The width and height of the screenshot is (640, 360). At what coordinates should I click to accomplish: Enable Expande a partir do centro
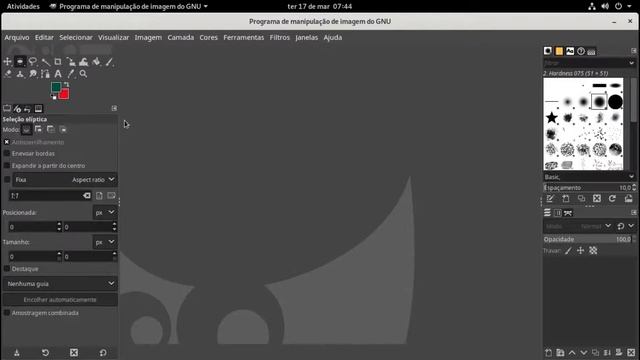pyautogui.click(x=7, y=166)
